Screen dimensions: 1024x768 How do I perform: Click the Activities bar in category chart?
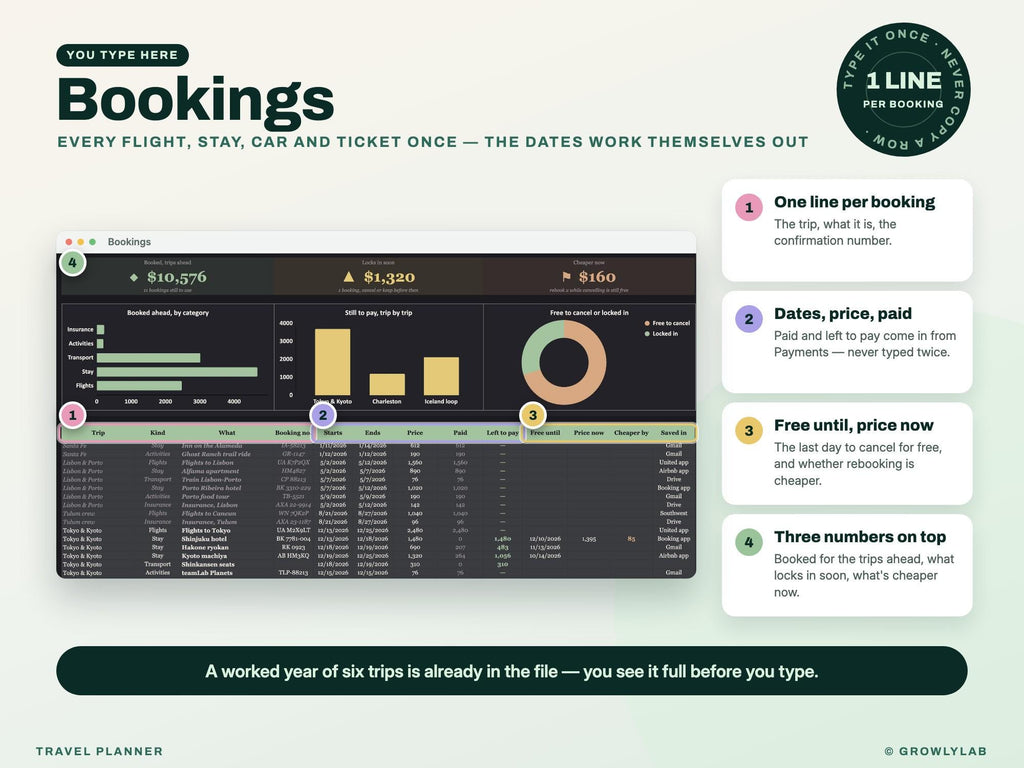click(100, 344)
